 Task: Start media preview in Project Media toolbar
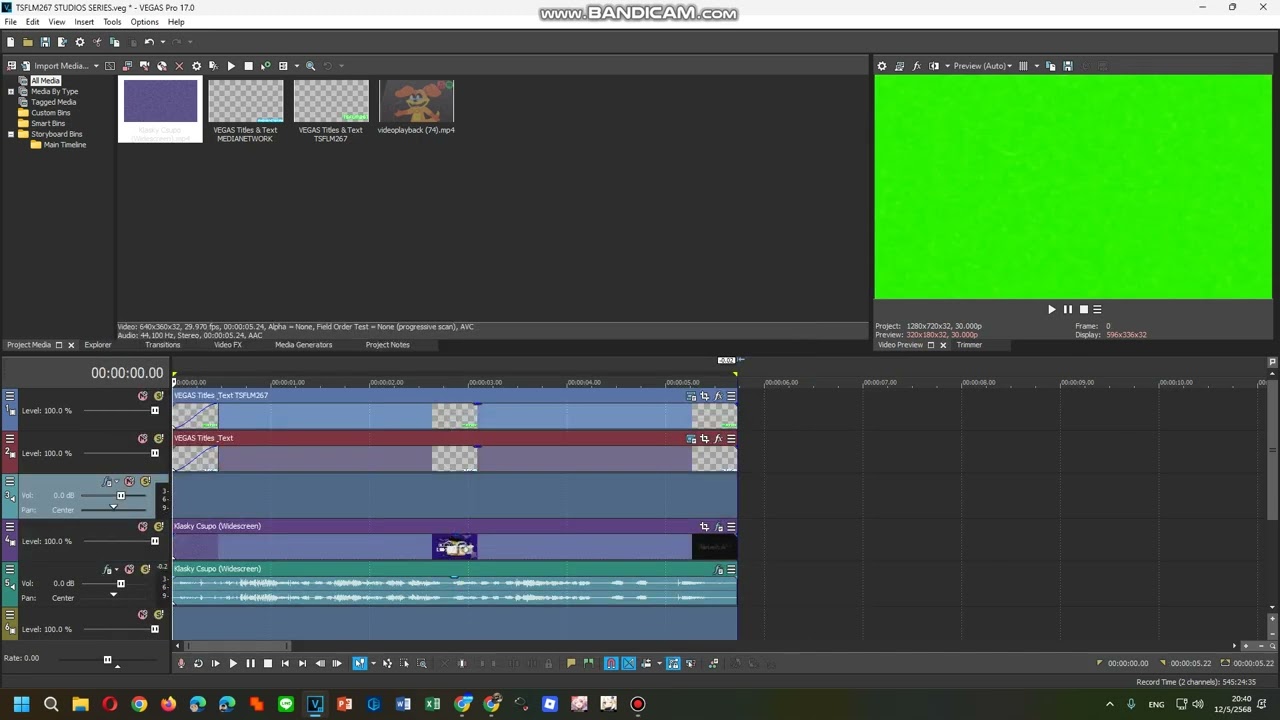point(231,66)
